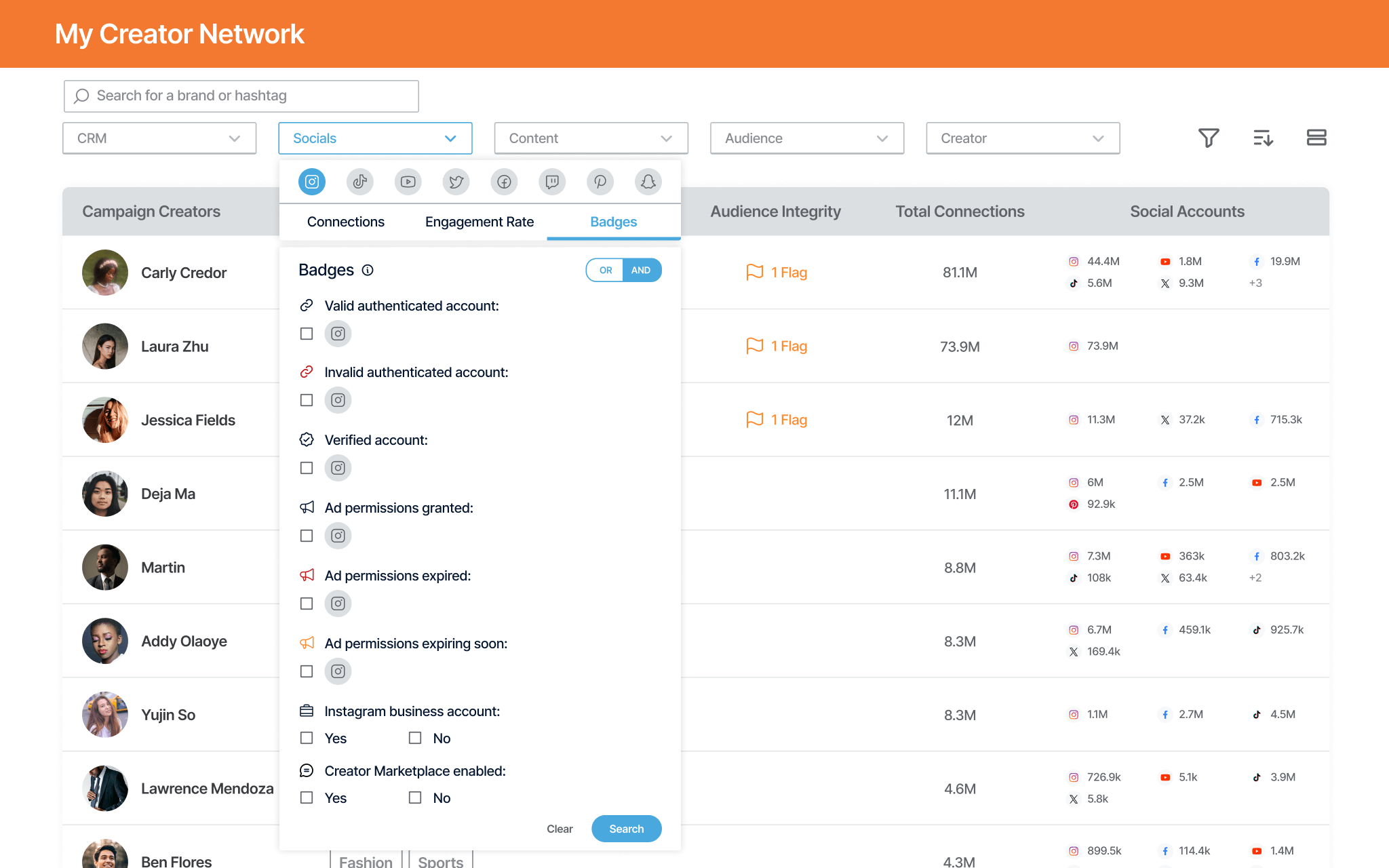Check No for Creator Marketplace enabled
Image resolution: width=1389 pixels, height=868 pixels.
[x=415, y=797]
